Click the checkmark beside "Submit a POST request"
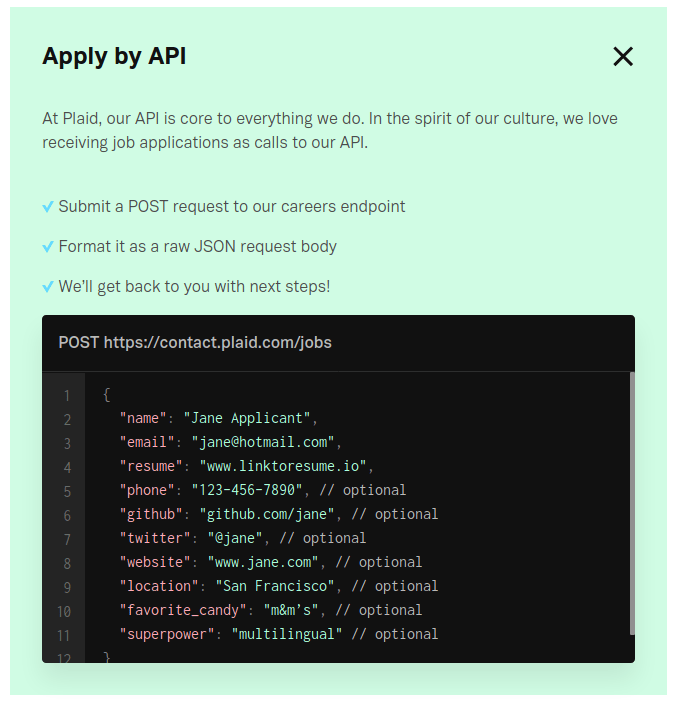 (x=48, y=207)
